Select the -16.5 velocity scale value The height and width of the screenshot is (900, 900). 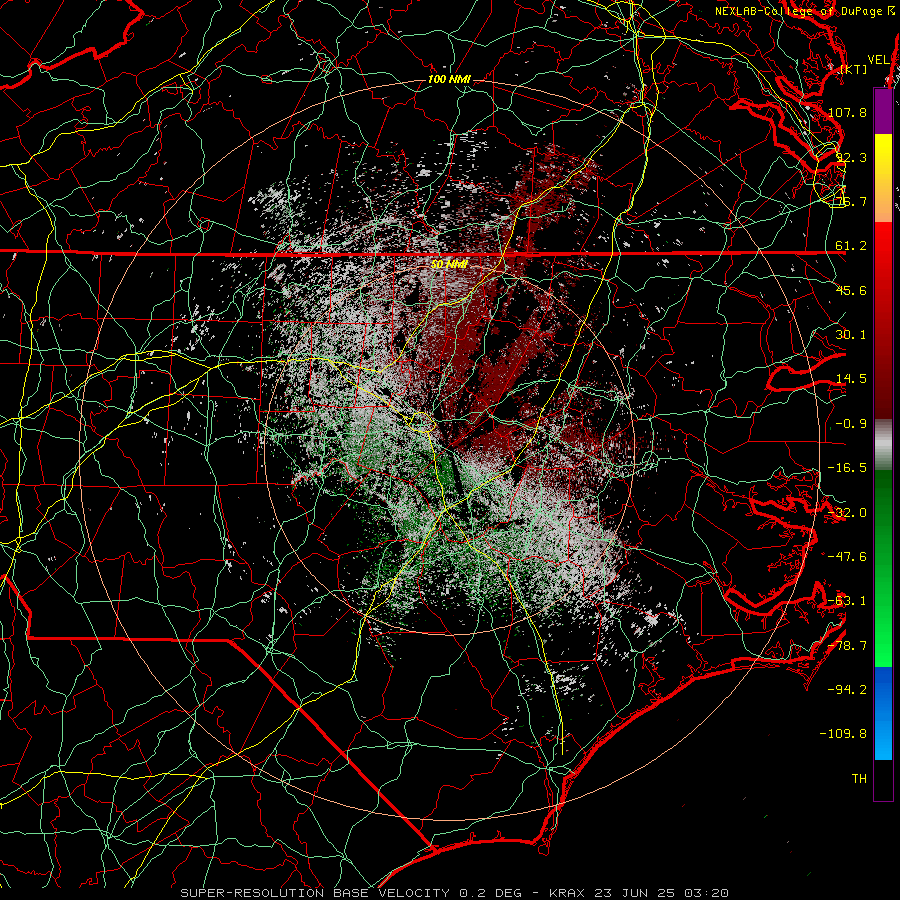[x=847, y=468]
